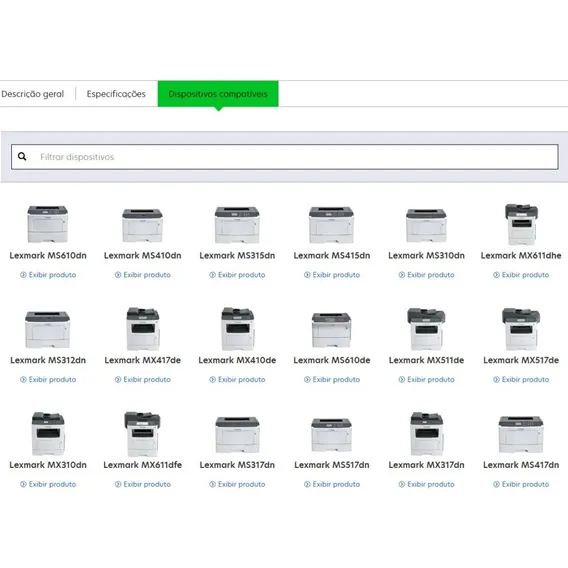
Task: Open the Lexmark MS610dn printer thumbnail
Action: (x=47, y=224)
